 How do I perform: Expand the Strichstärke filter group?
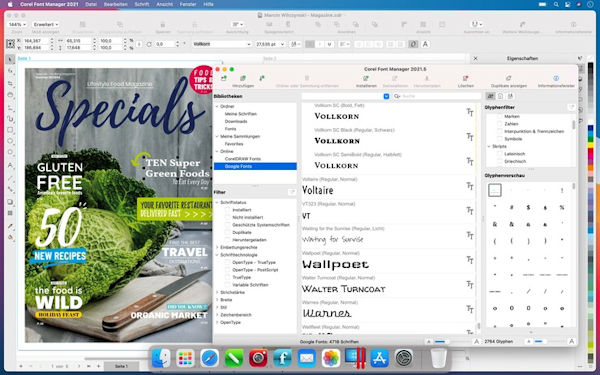coord(217,292)
